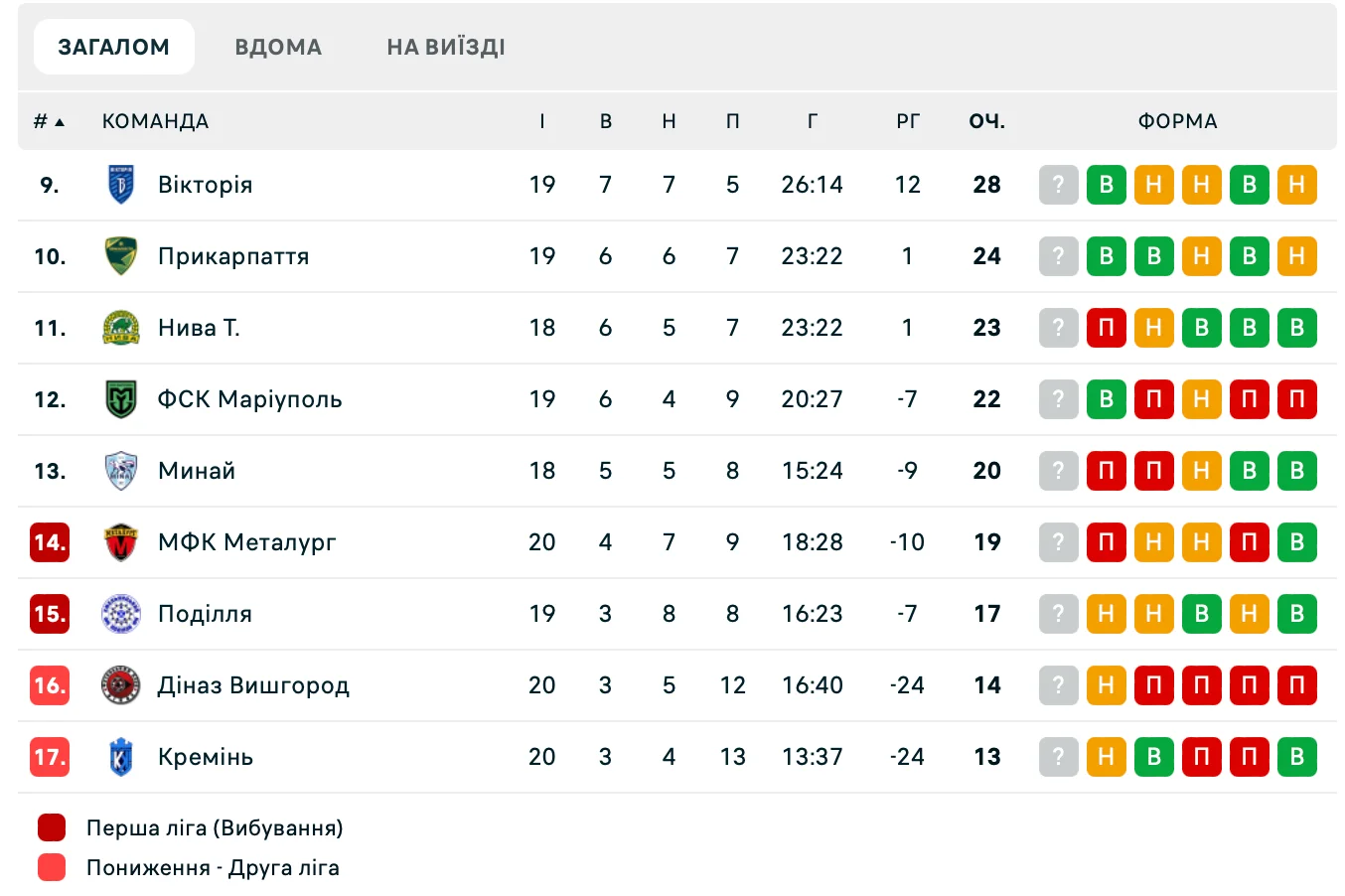This screenshot has height=896, width=1345.
Task: Click the Минай team crest icon
Action: tap(121, 471)
